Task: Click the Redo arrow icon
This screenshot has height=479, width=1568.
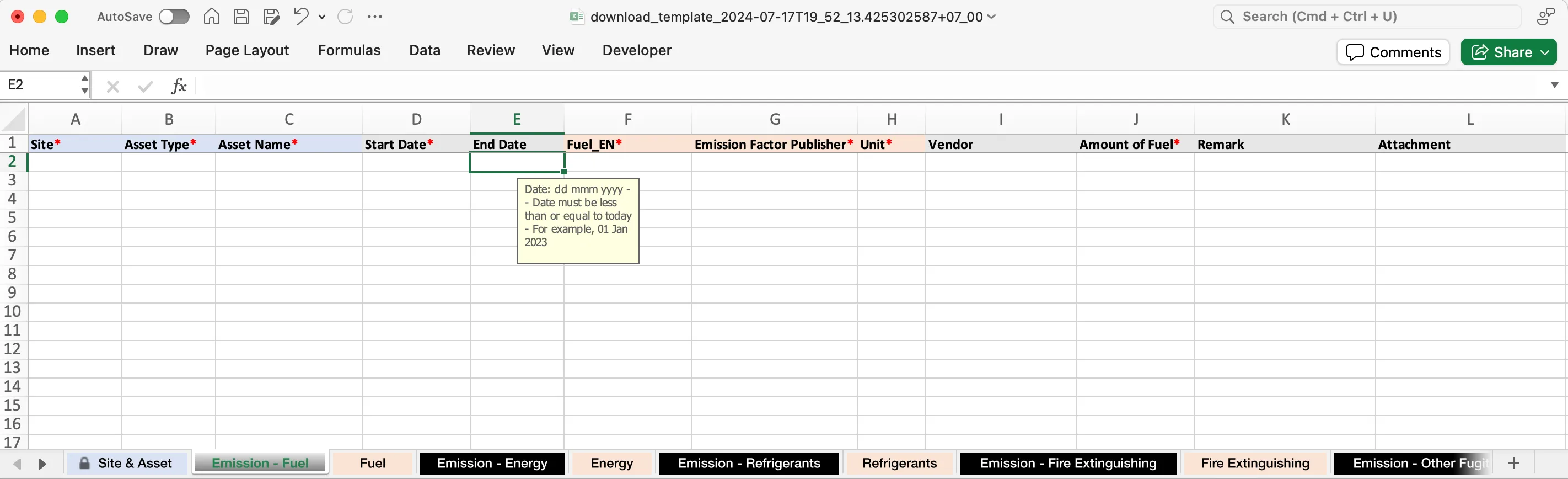Action: point(345,17)
